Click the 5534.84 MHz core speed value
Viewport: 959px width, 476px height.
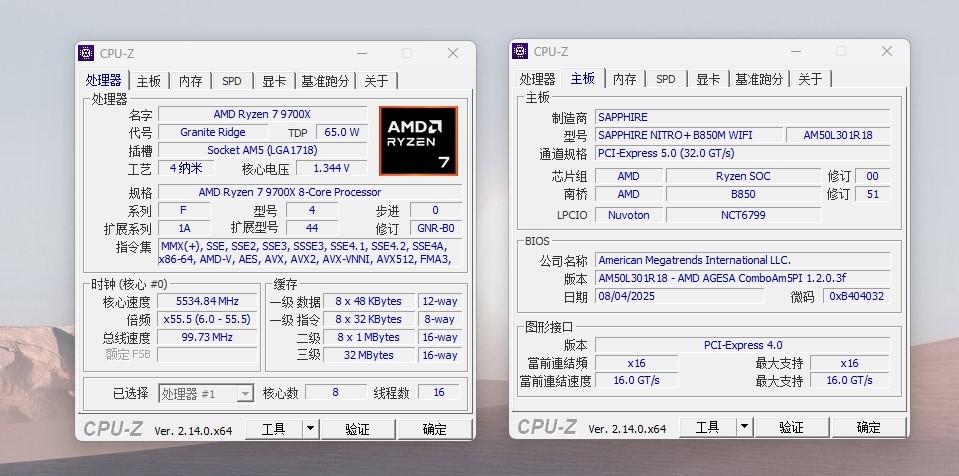[207, 301]
